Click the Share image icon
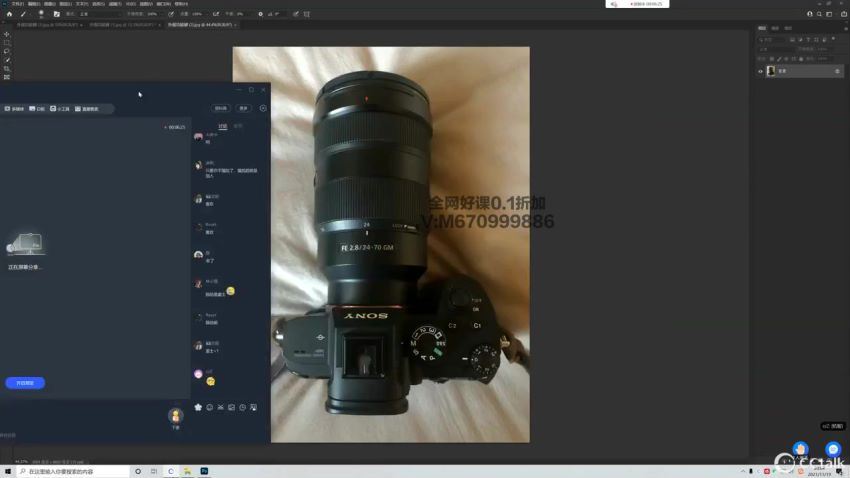Image resolution: width=850 pixels, height=478 pixels. tap(843, 14)
